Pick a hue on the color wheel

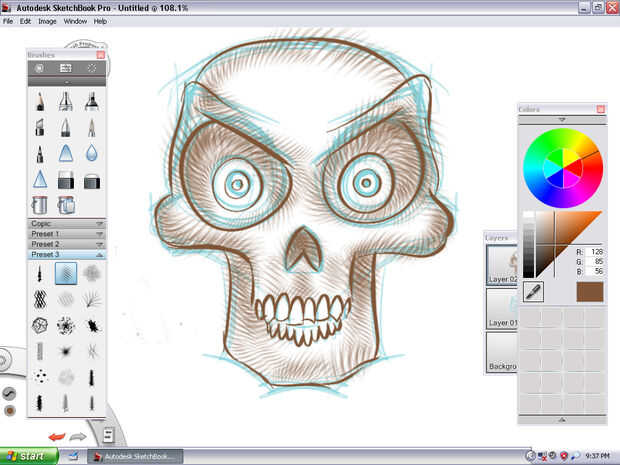563,168
